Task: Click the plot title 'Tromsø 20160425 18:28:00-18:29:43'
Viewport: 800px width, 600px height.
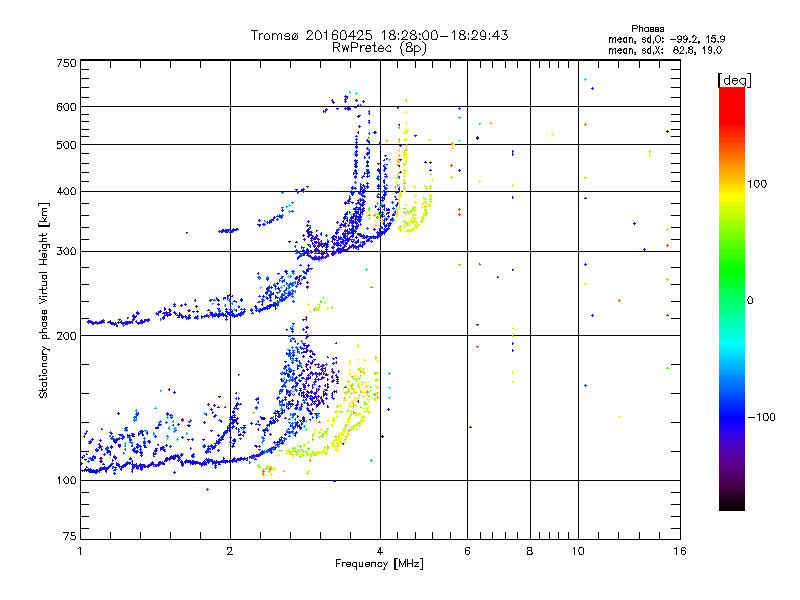Action: [379, 35]
